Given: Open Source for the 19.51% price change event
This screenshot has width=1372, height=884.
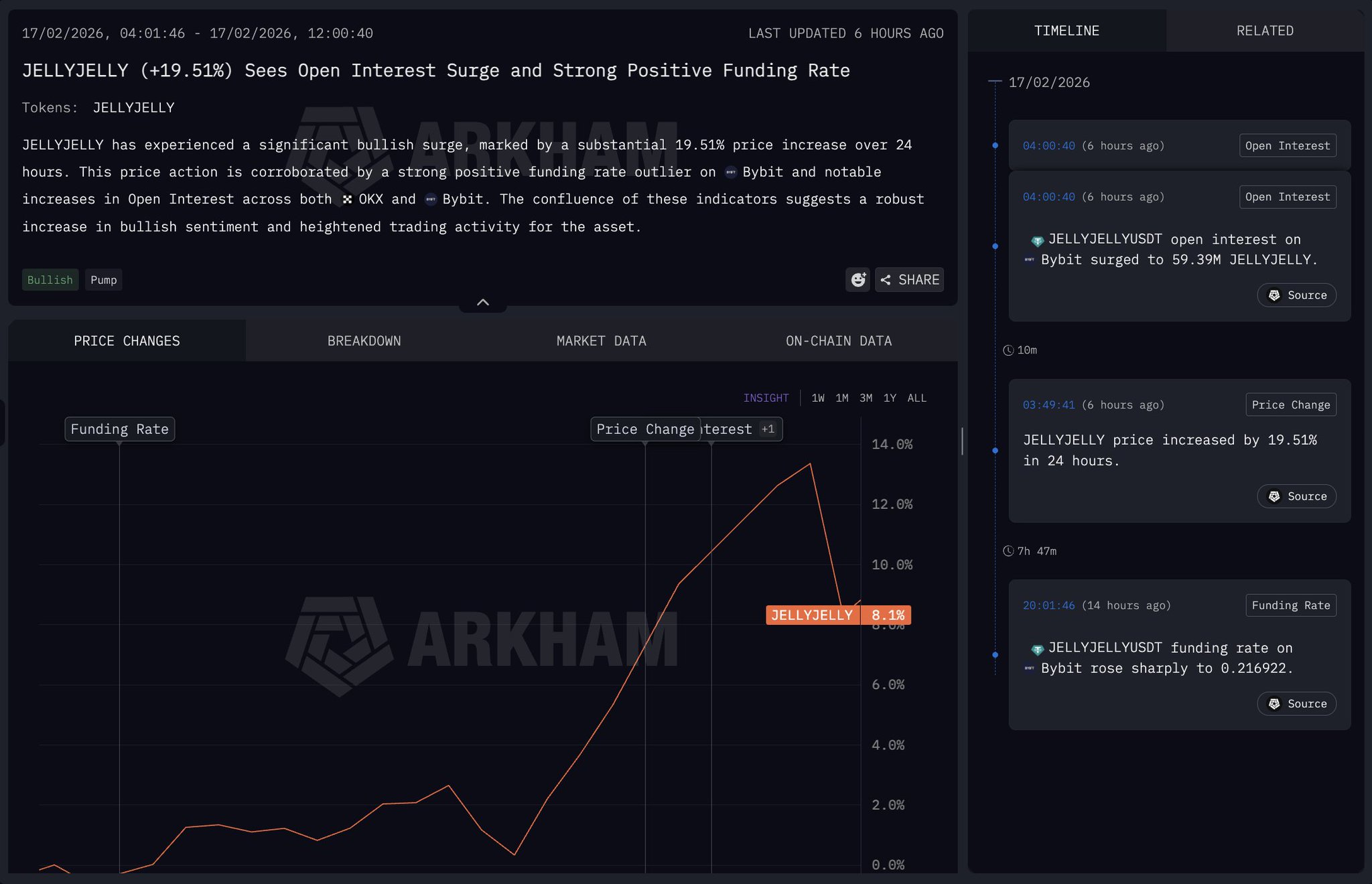Looking at the screenshot, I should [x=1296, y=496].
